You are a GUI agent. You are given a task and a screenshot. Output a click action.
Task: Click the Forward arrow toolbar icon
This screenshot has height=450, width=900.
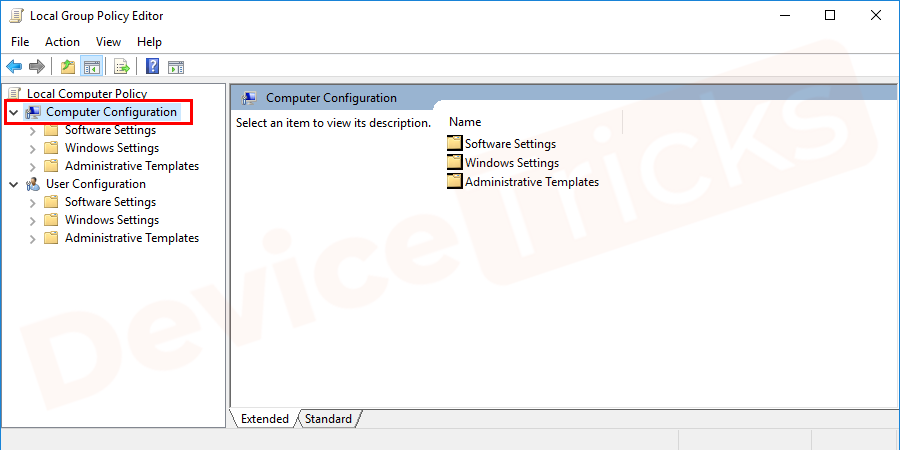click(37, 67)
